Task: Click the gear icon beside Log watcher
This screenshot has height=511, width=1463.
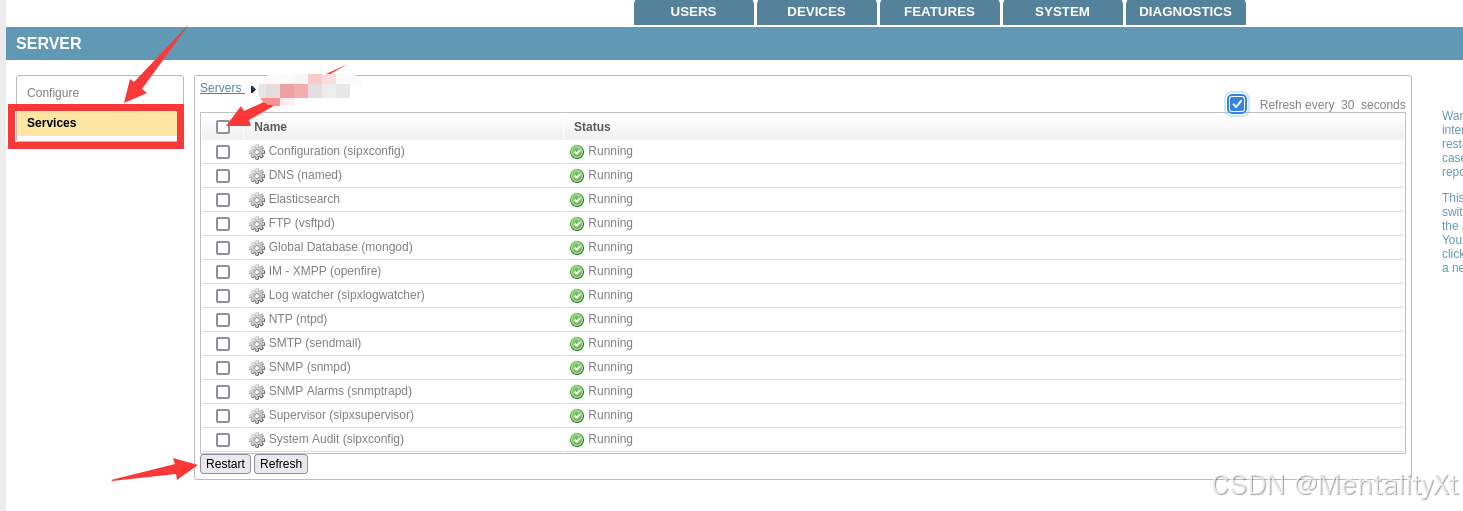Action: click(x=257, y=296)
